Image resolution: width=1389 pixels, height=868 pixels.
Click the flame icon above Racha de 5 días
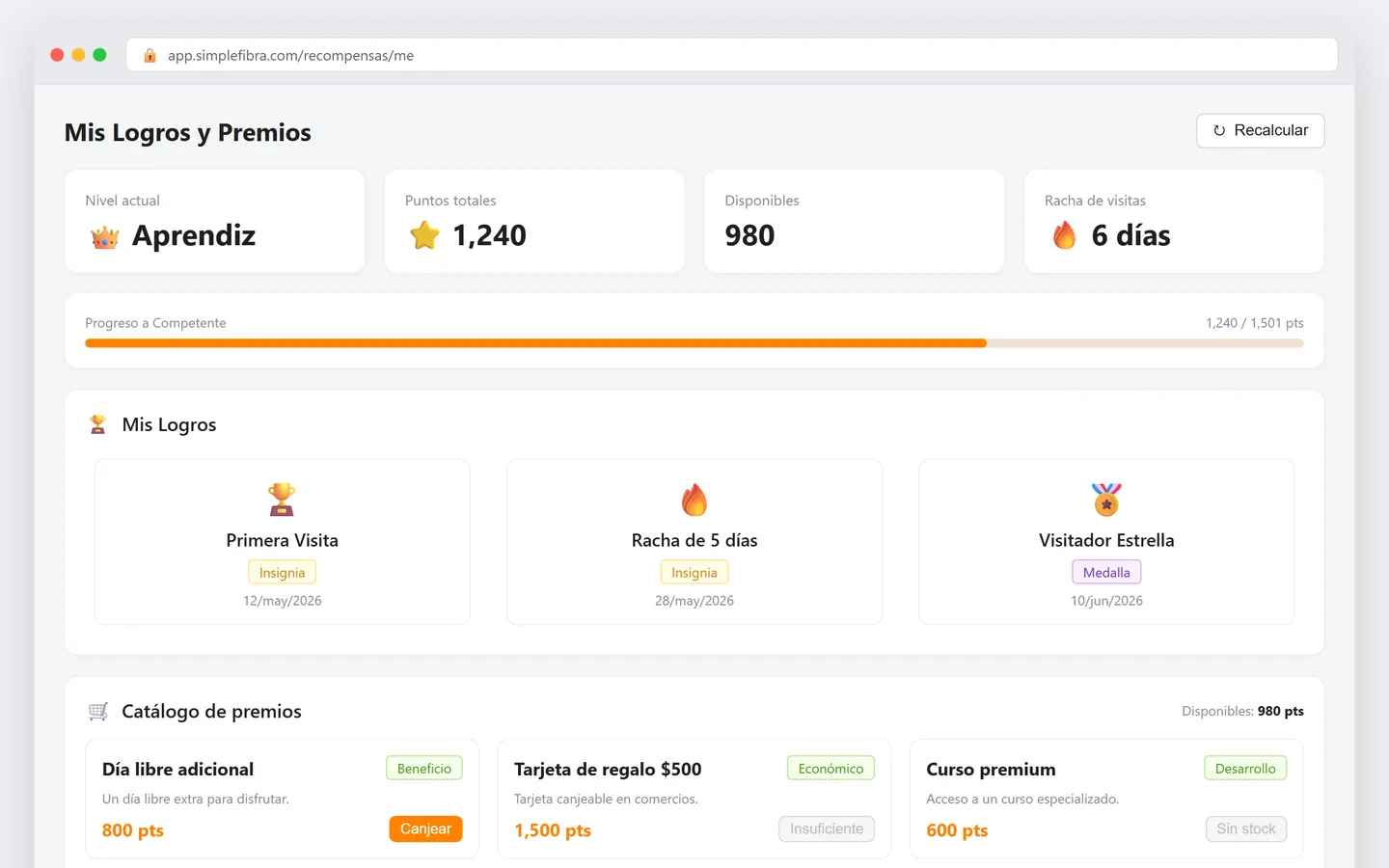pos(694,500)
